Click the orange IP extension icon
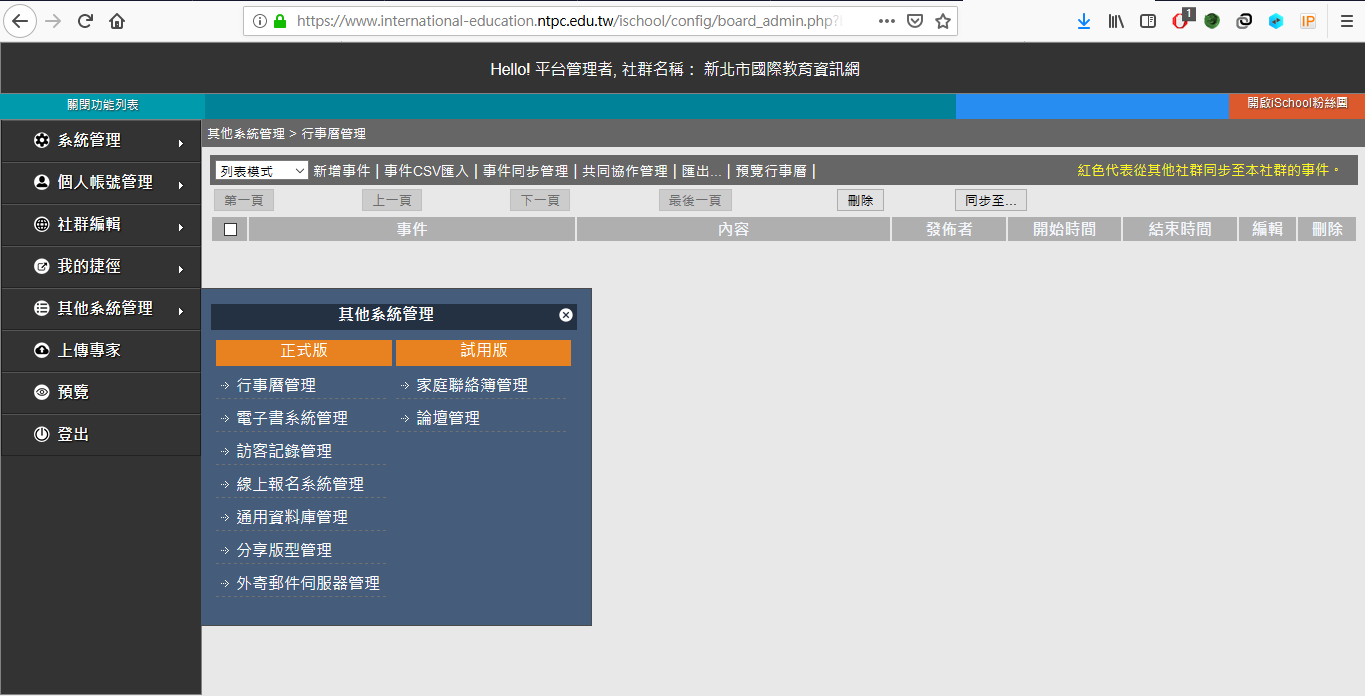Viewport: 1365px width, 696px height. [x=1308, y=21]
